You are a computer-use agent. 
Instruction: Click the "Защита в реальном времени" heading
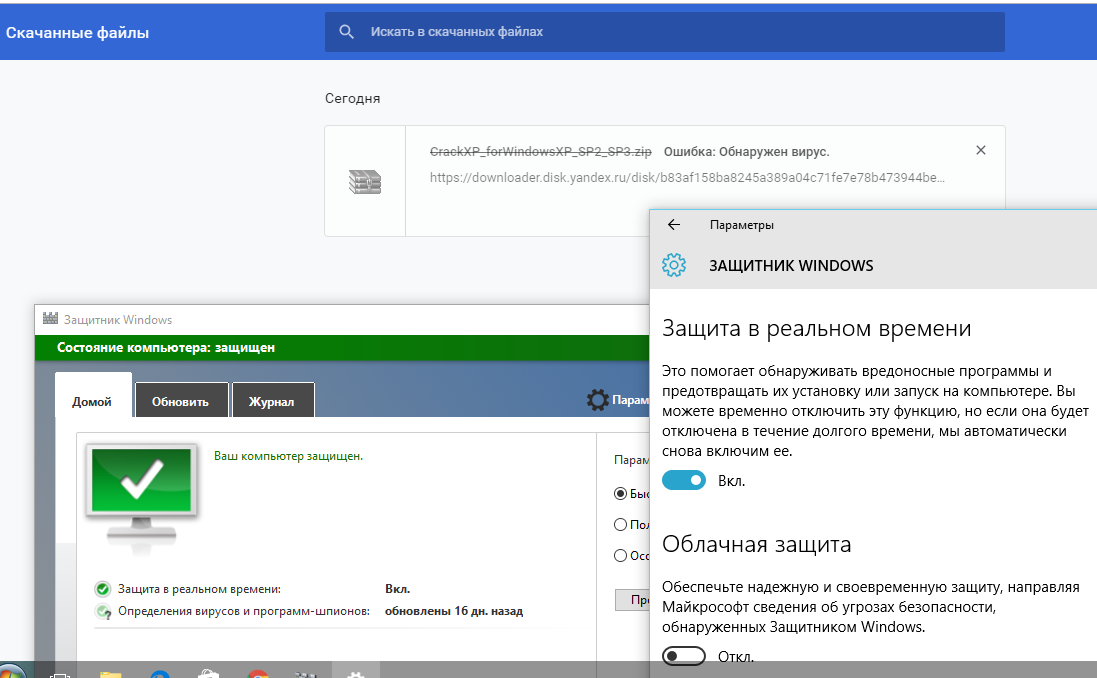(x=816, y=328)
